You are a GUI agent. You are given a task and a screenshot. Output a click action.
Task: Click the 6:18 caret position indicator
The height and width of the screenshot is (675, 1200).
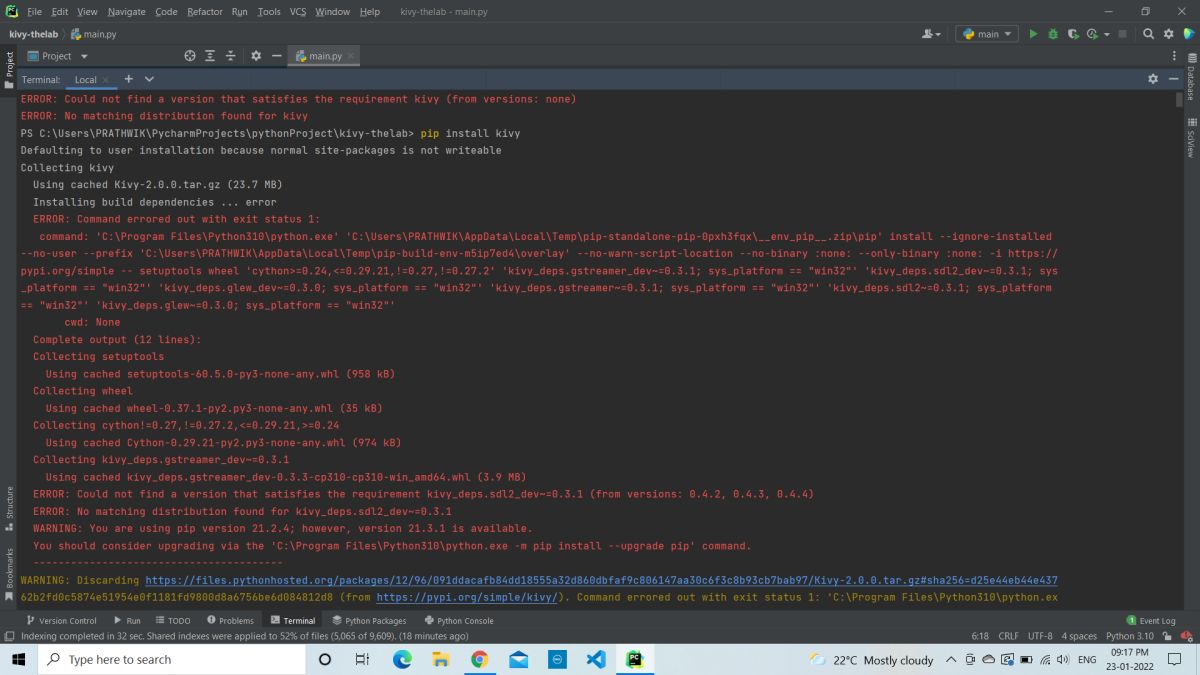980,636
